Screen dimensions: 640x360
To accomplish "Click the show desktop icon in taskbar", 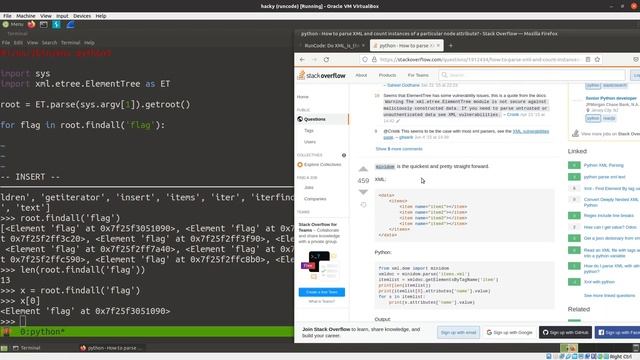I will click(x=4, y=348).
